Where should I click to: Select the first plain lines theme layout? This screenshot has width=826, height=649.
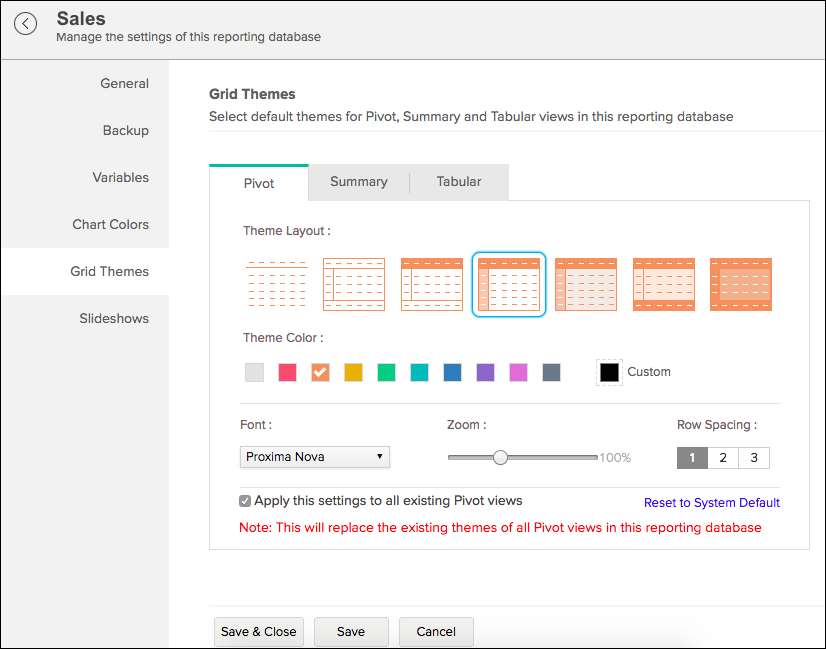[x=276, y=284]
